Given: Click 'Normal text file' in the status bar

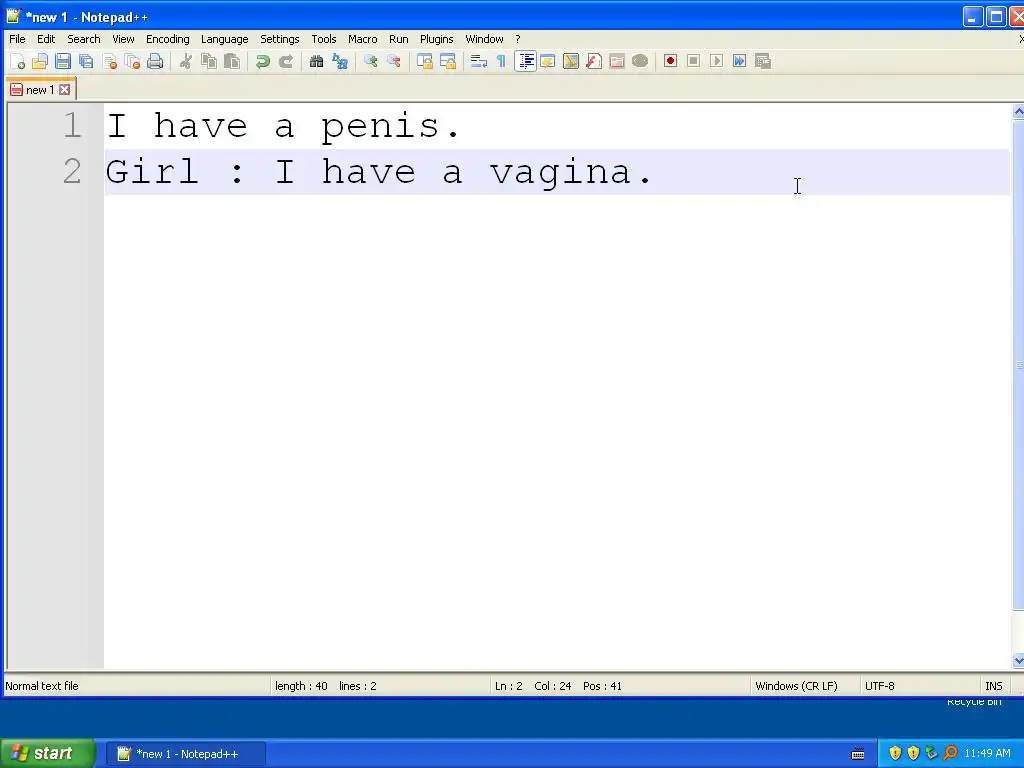Looking at the screenshot, I should pos(42,686).
